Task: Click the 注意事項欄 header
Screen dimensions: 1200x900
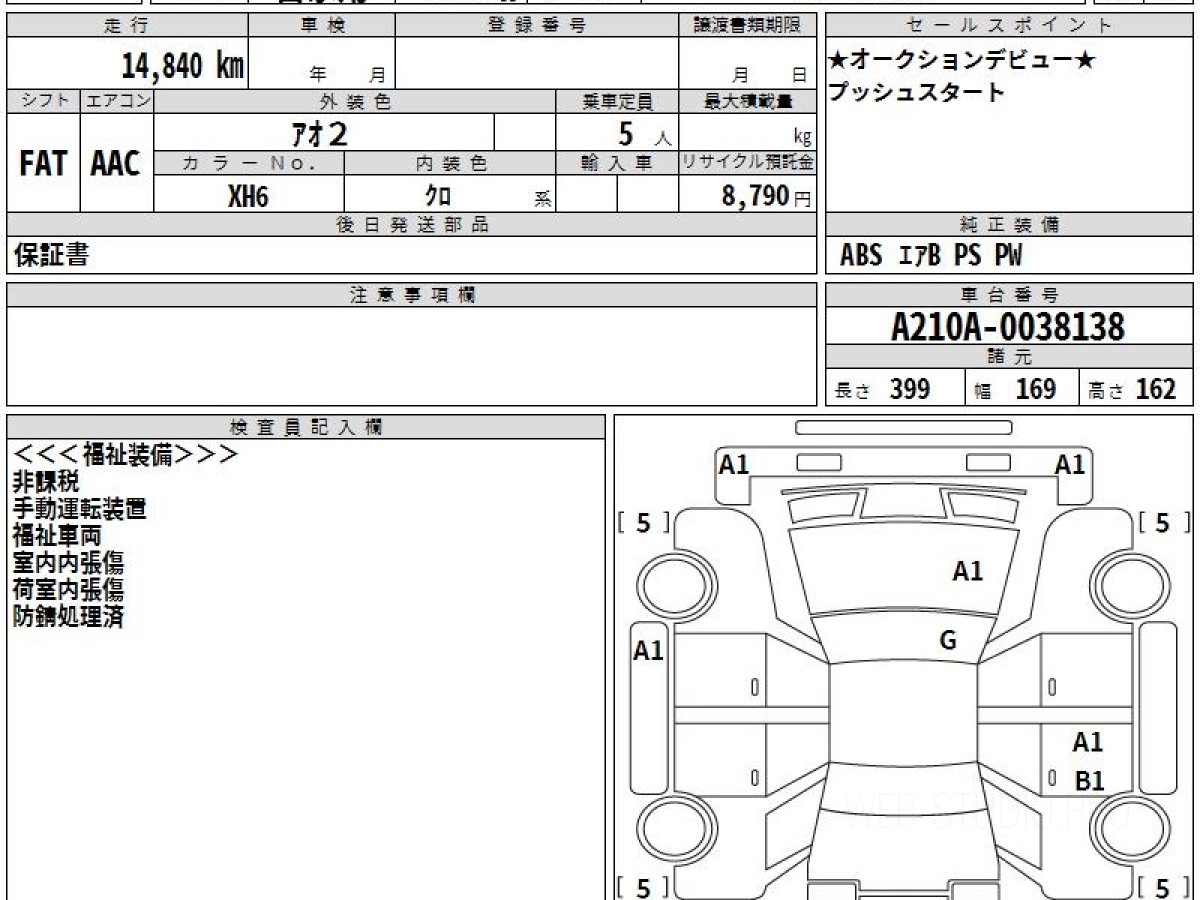Action: click(x=411, y=295)
